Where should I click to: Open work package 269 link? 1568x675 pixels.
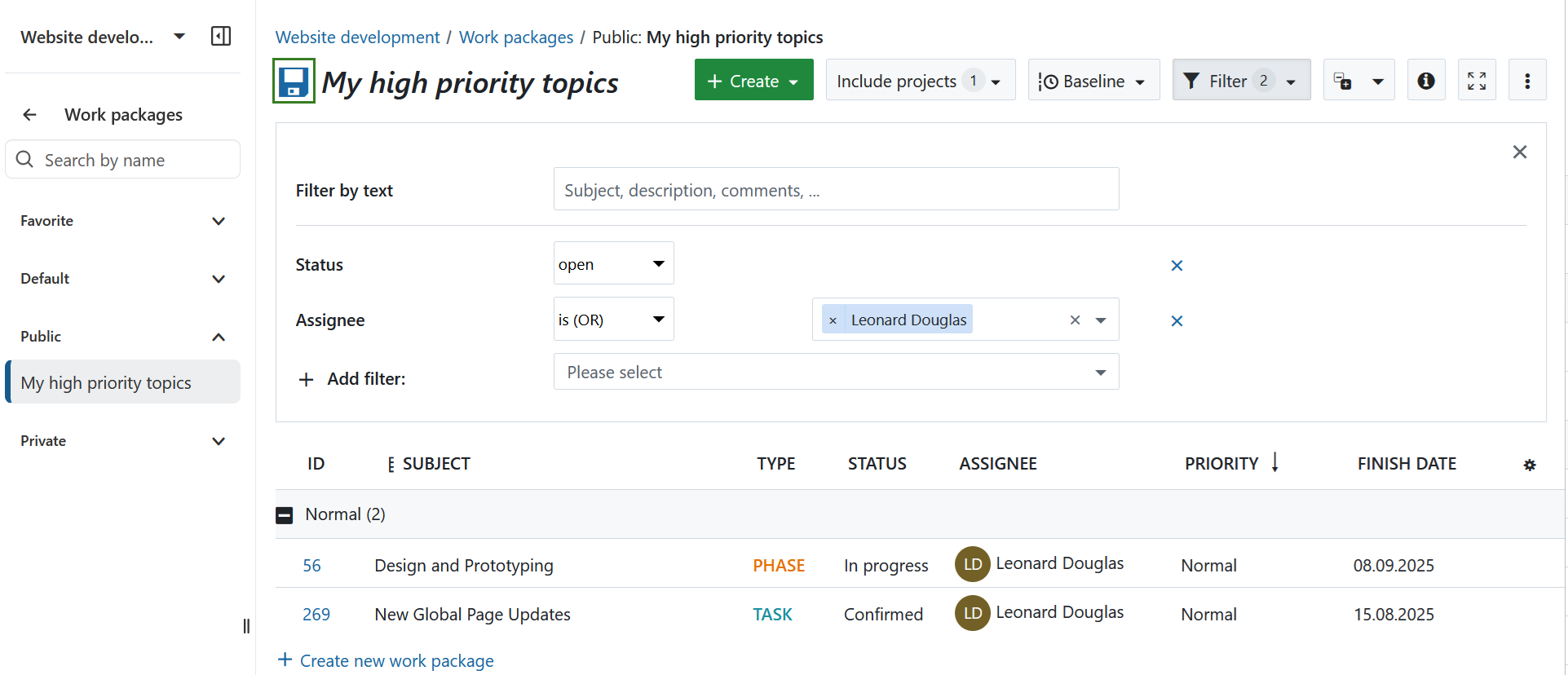316,615
